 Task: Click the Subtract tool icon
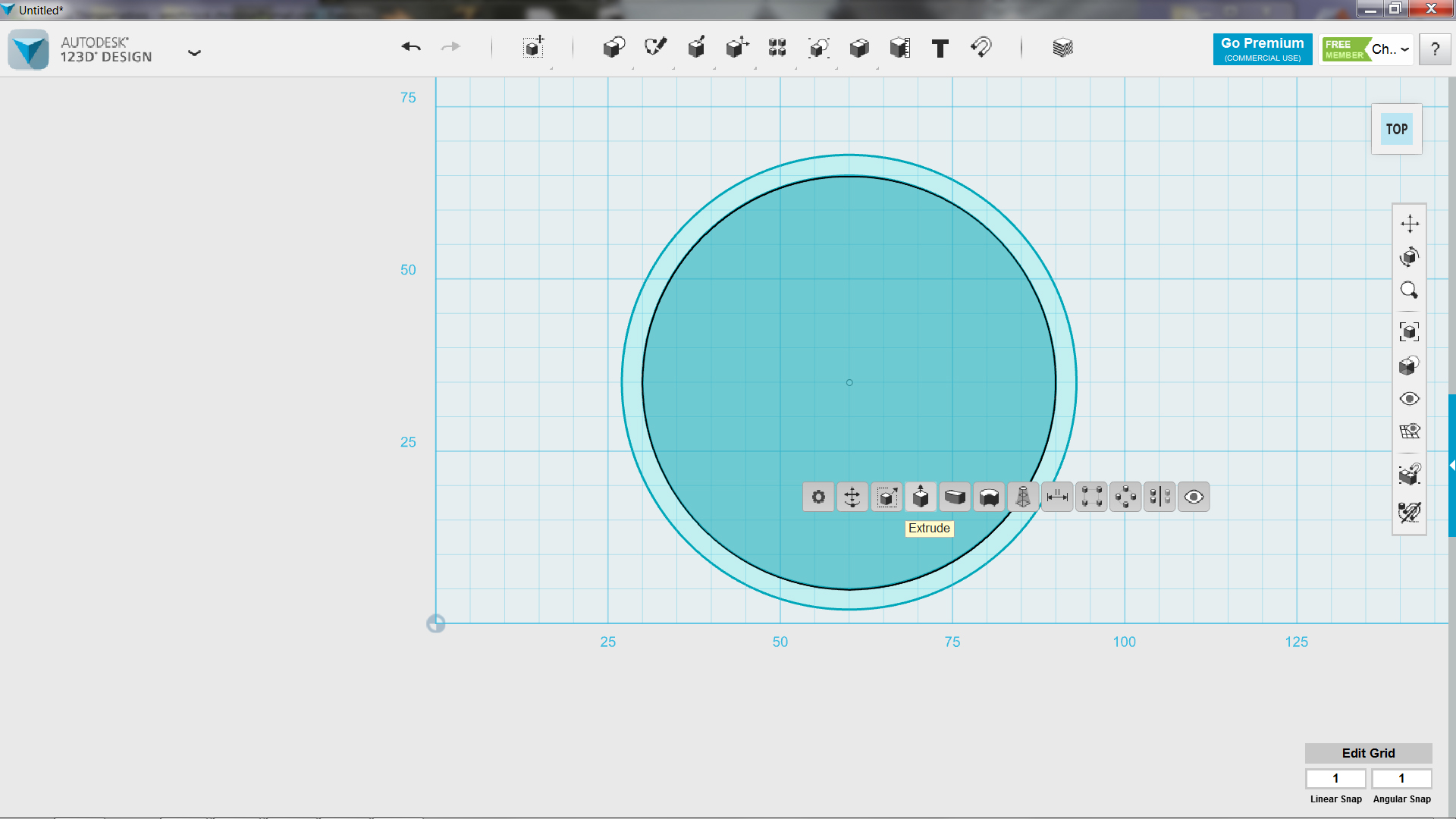989,497
